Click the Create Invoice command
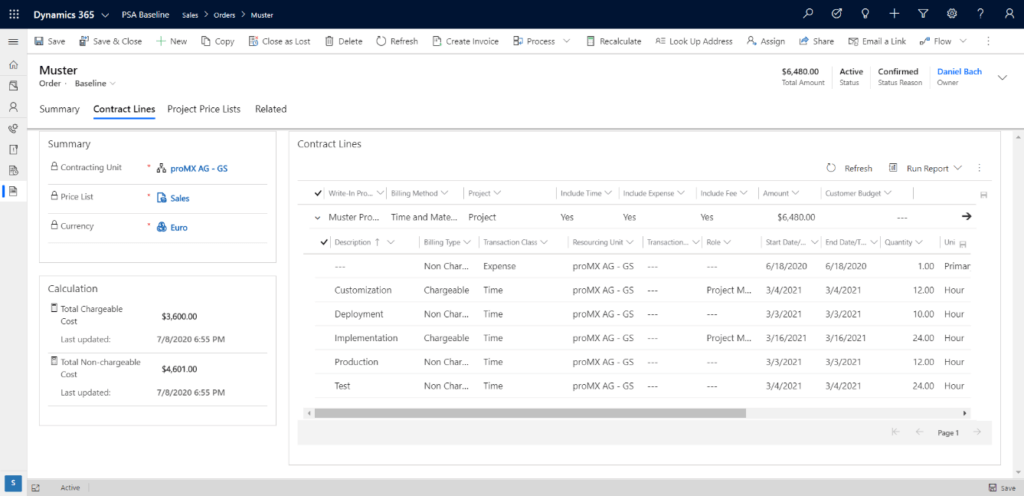The height and width of the screenshot is (496, 1024). point(465,41)
